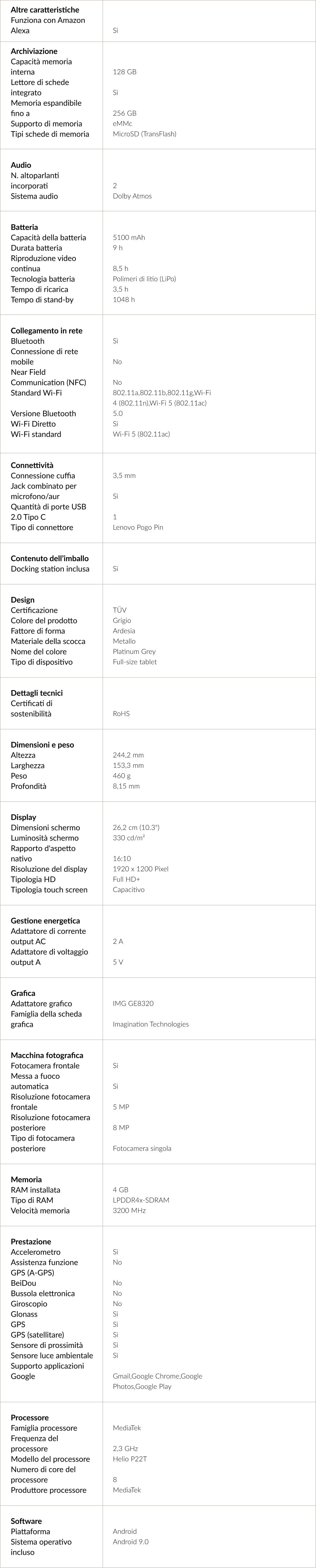316x1568 pixels.
Task: Select the Prestazione section heading
Action: [31, 1241]
